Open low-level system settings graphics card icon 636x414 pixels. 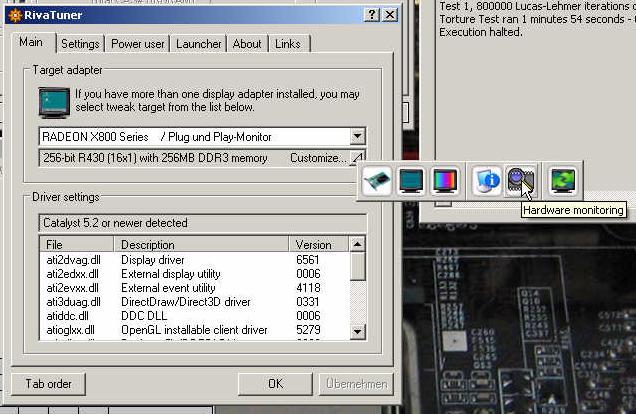pyautogui.click(x=376, y=180)
